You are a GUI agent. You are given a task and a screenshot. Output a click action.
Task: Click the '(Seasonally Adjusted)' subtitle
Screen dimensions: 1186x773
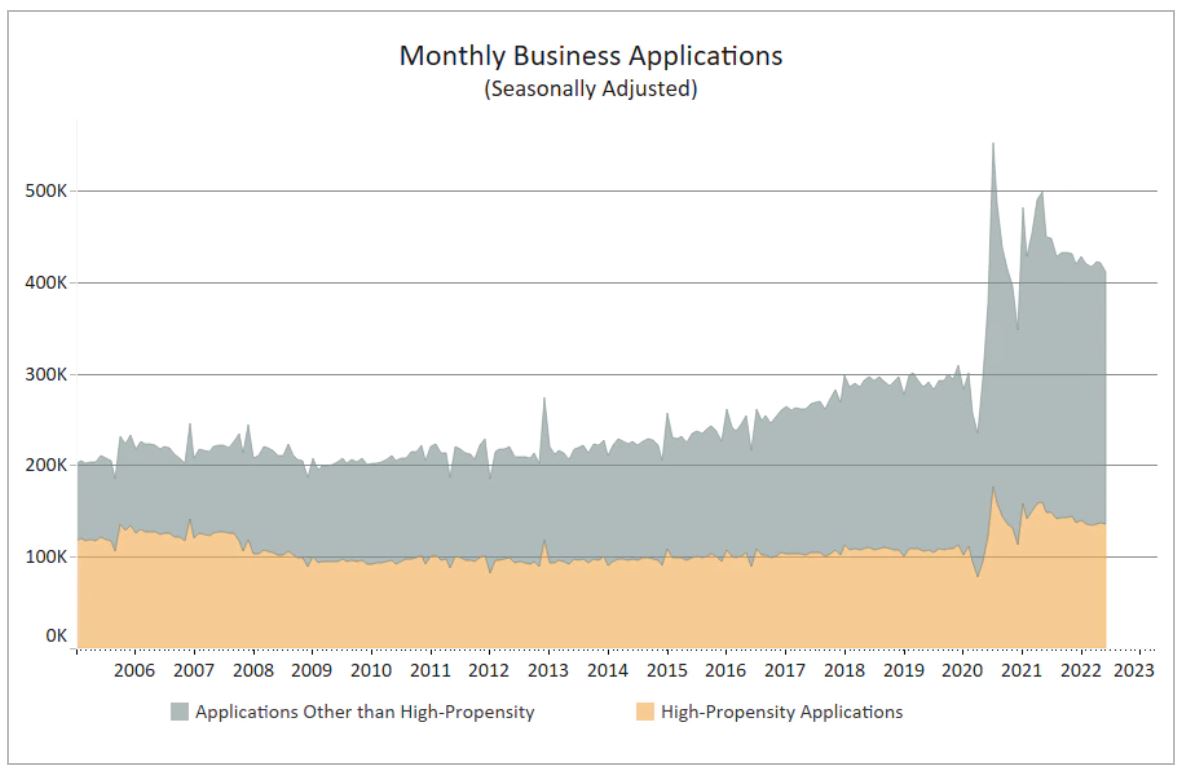pos(590,88)
